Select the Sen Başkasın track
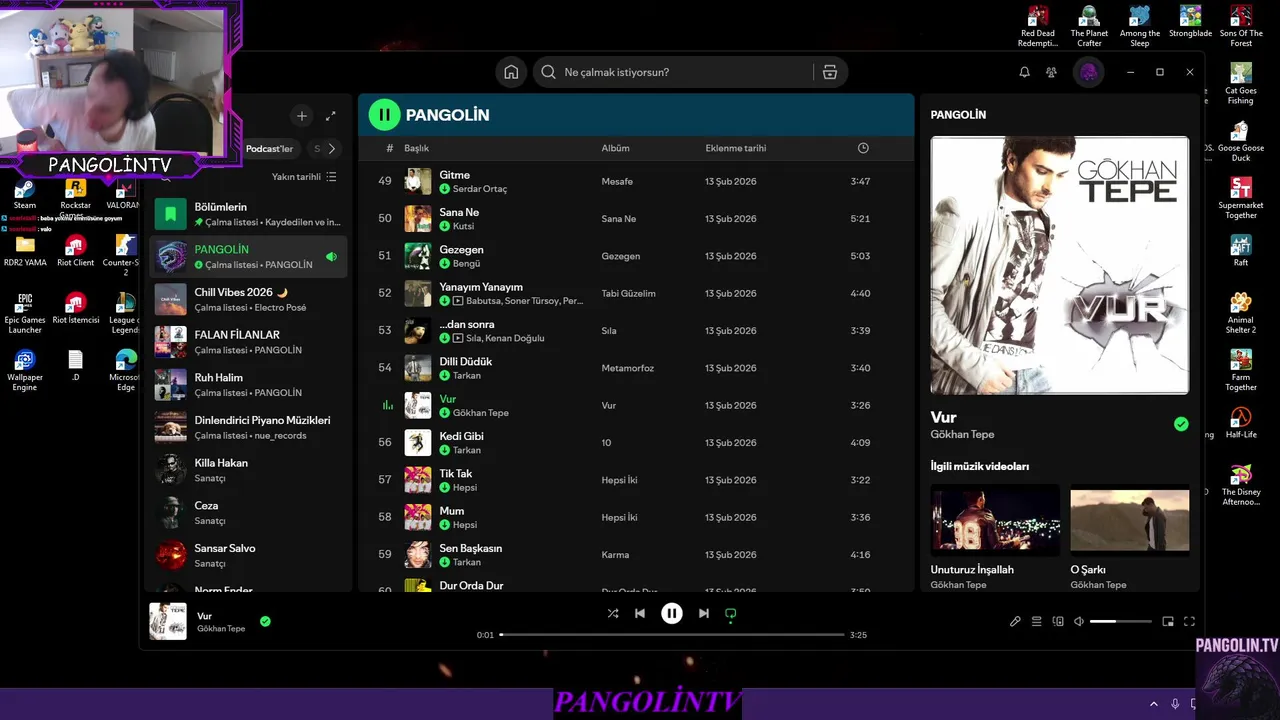Viewport: 1280px width, 720px height. coord(636,554)
